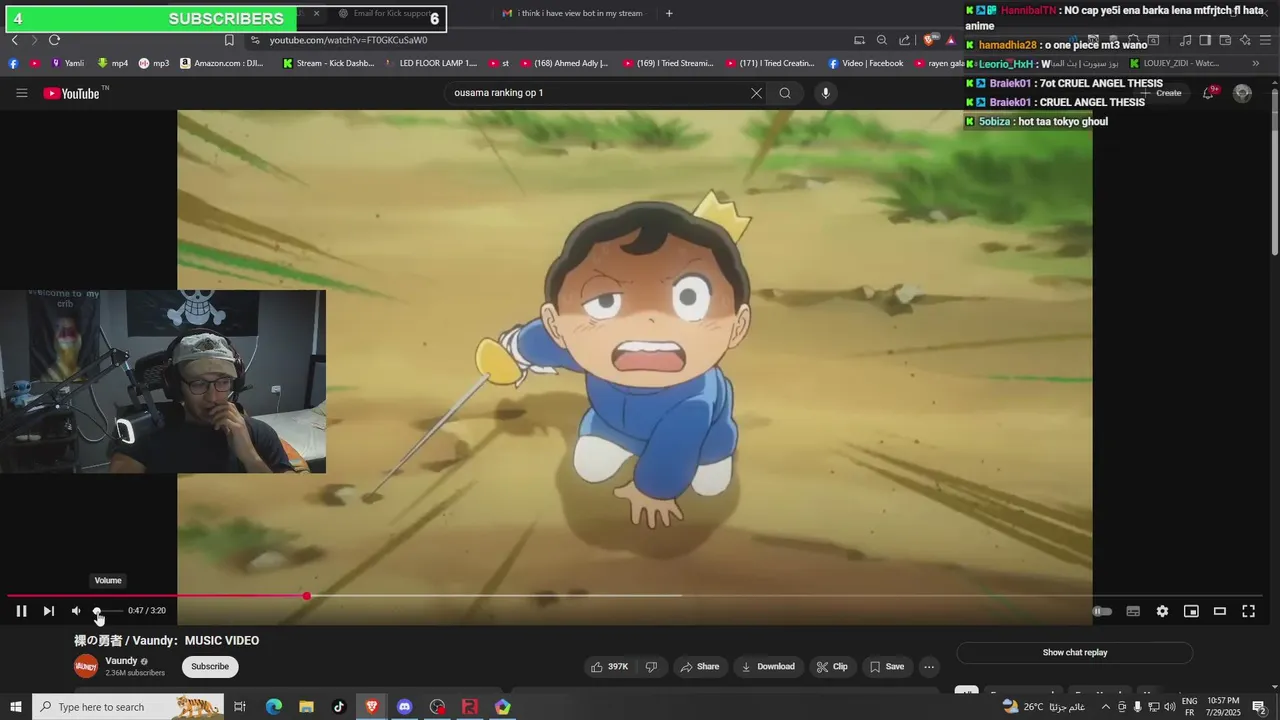Open the Windows Start menu
This screenshot has width=1280, height=720.
coord(16,707)
